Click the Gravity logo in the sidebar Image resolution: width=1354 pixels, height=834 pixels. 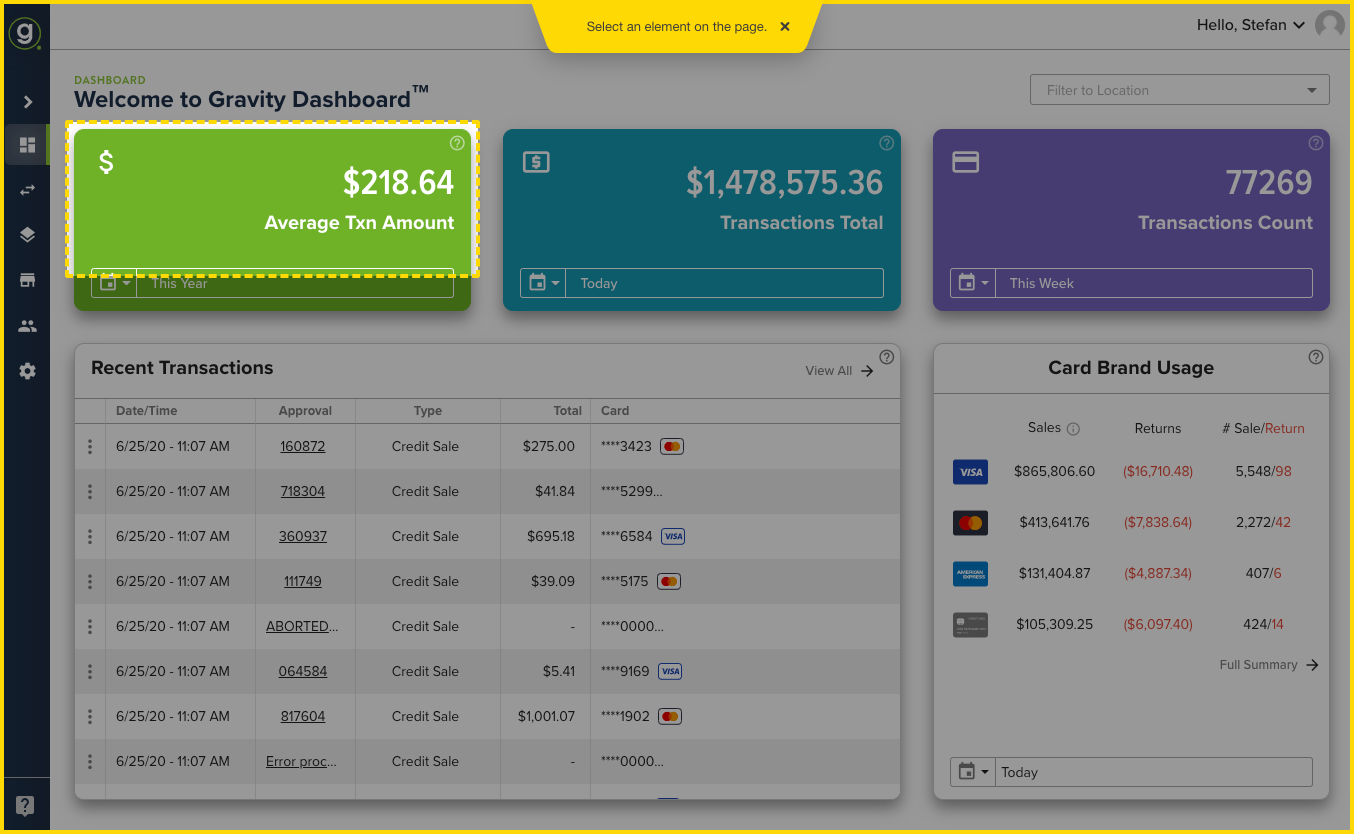[x=25, y=32]
